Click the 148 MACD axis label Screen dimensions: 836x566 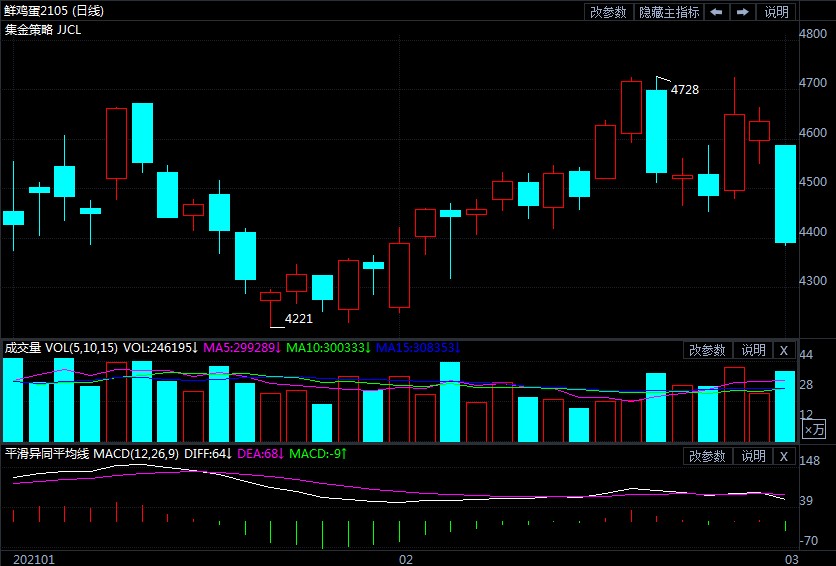(x=810, y=460)
